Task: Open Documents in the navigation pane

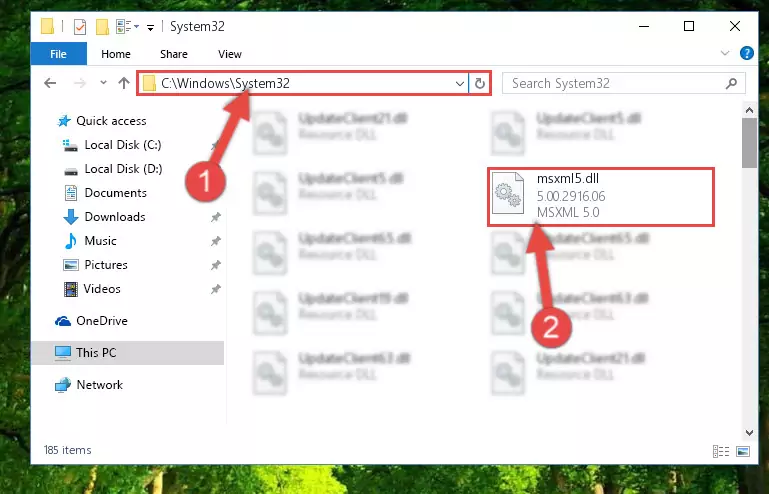Action: (x=115, y=193)
